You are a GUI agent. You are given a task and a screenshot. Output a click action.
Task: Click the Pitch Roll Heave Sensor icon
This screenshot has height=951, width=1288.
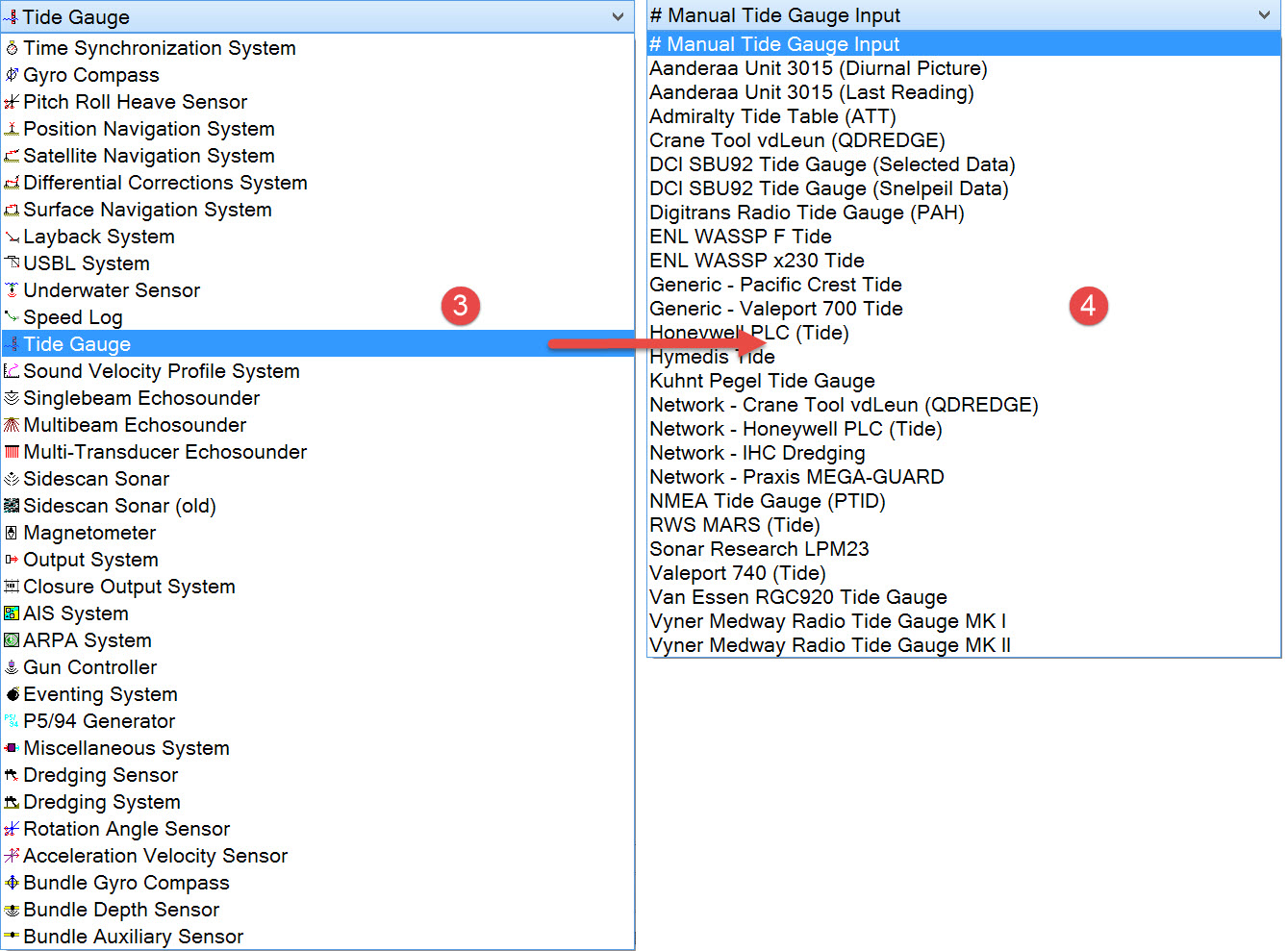tap(12, 102)
